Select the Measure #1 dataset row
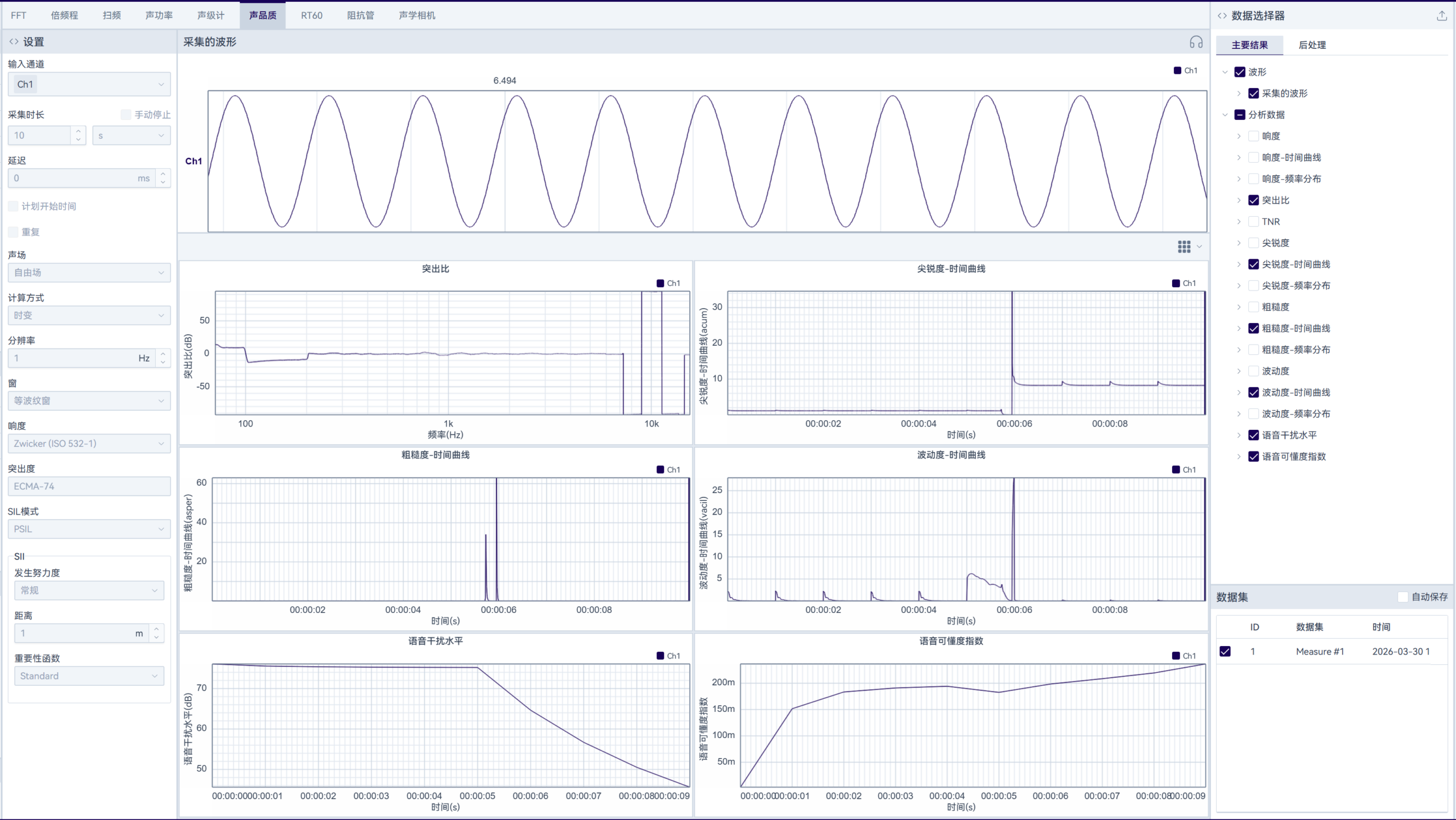The height and width of the screenshot is (820, 1456). click(x=1319, y=651)
